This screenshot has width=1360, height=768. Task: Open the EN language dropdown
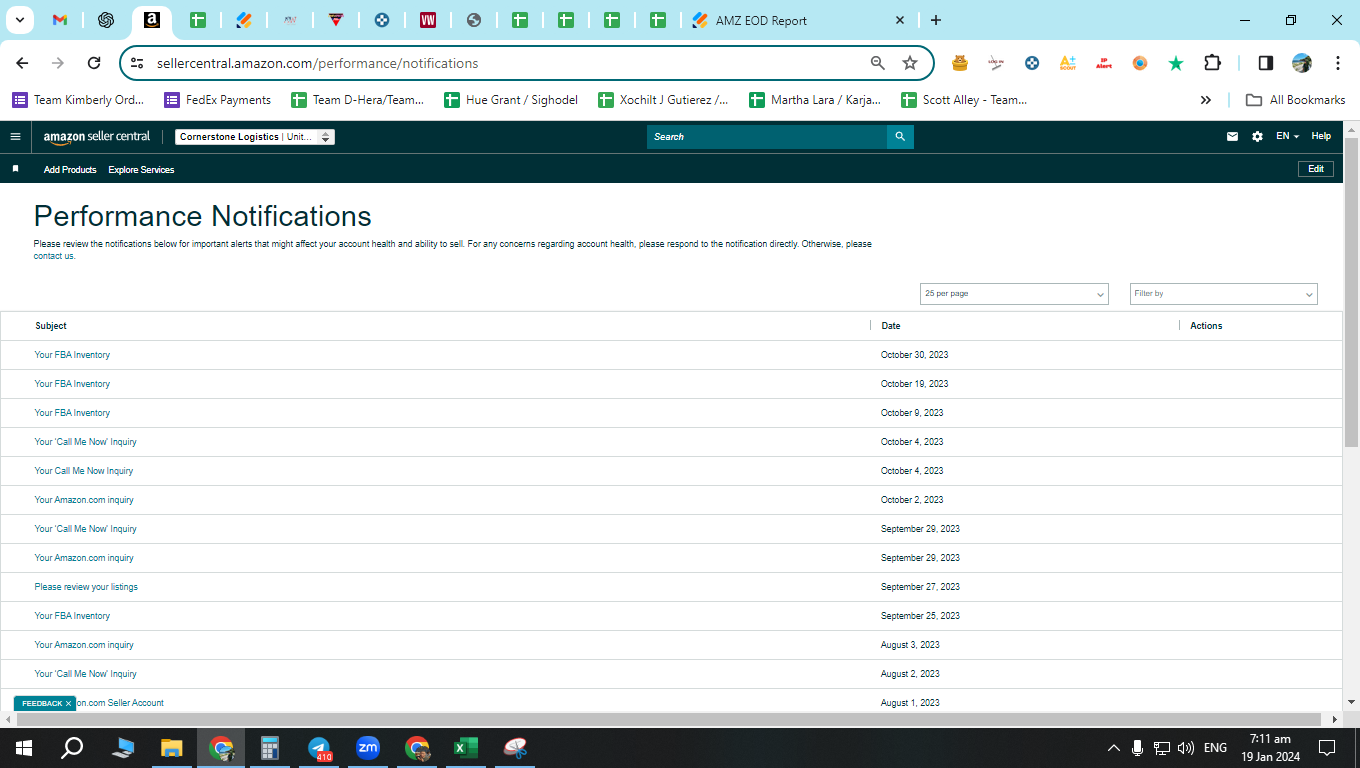click(1287, 137)
